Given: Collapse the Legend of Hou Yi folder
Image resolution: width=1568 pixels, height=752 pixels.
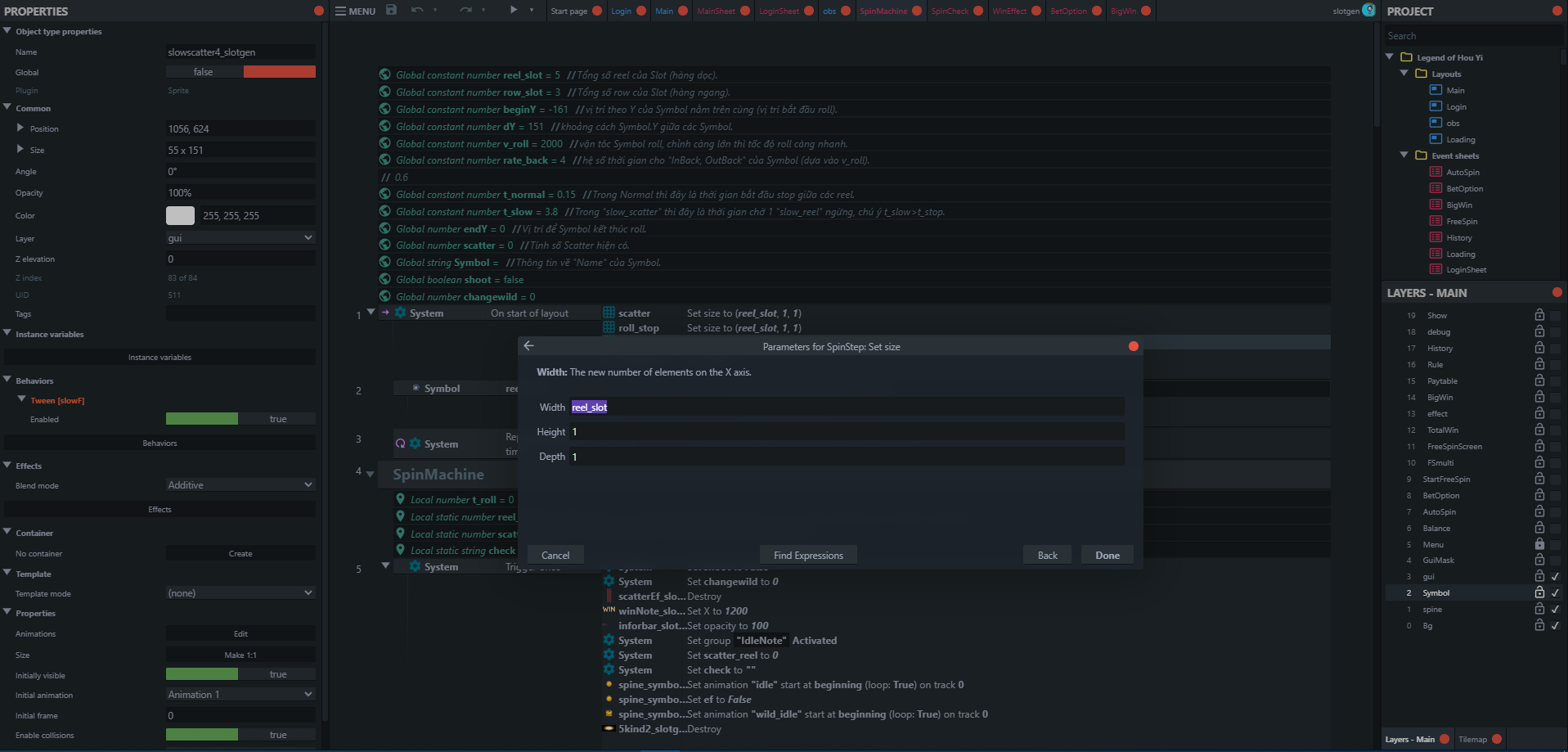Looking at the screenshot, I should 1390,56.
